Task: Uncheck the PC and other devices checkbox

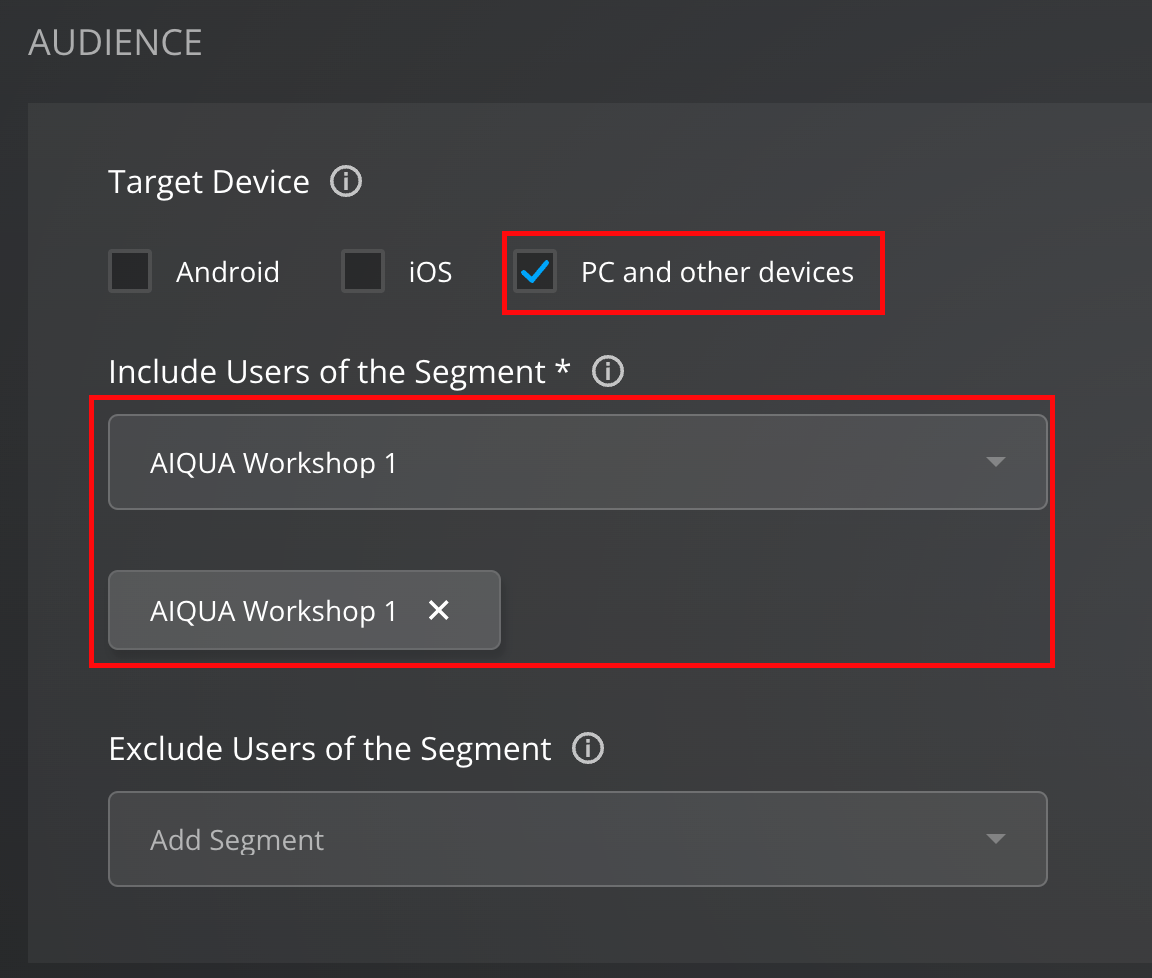Action: click(536, 271)
